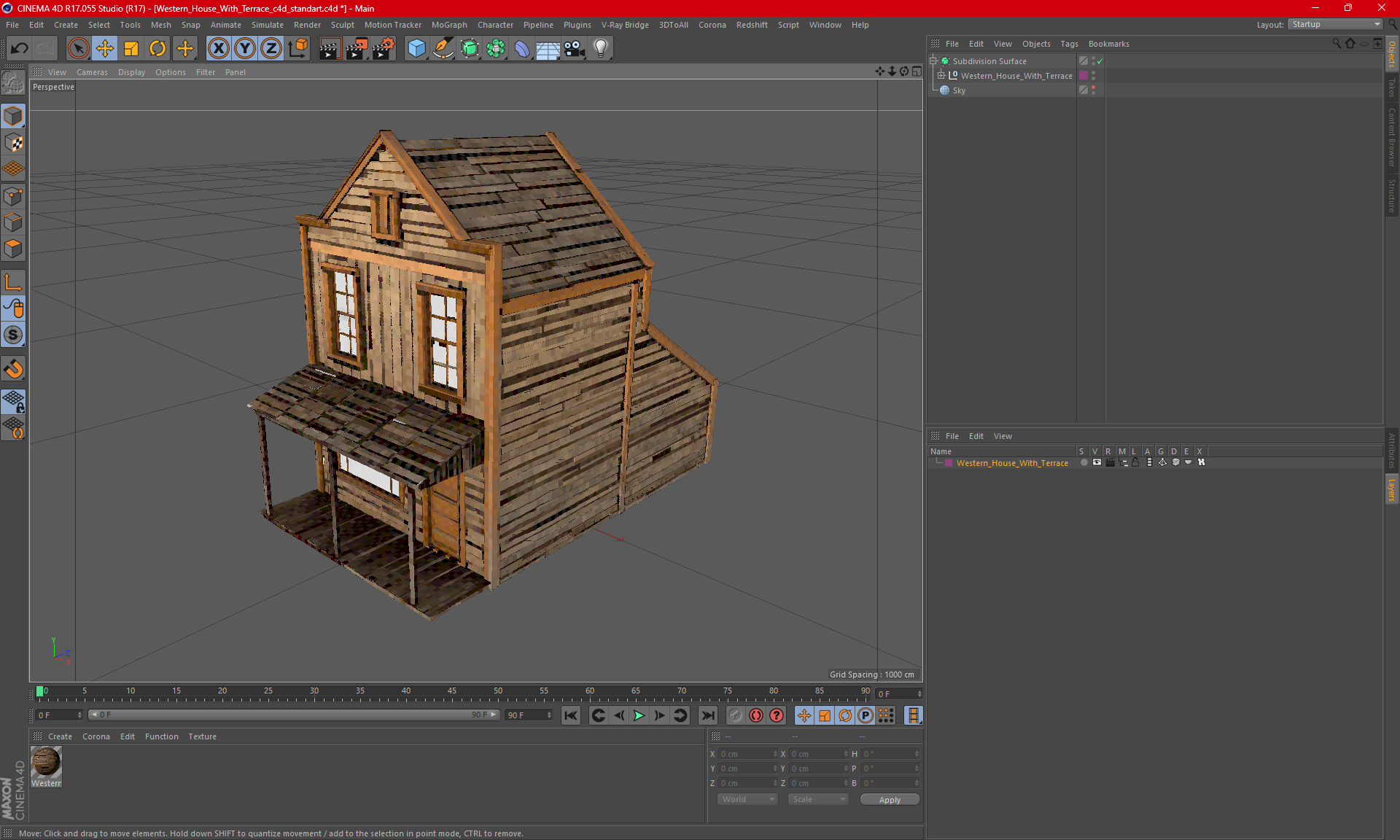Open the Scale mode dropdown
1400x840 pixels.
pos(818,799)
